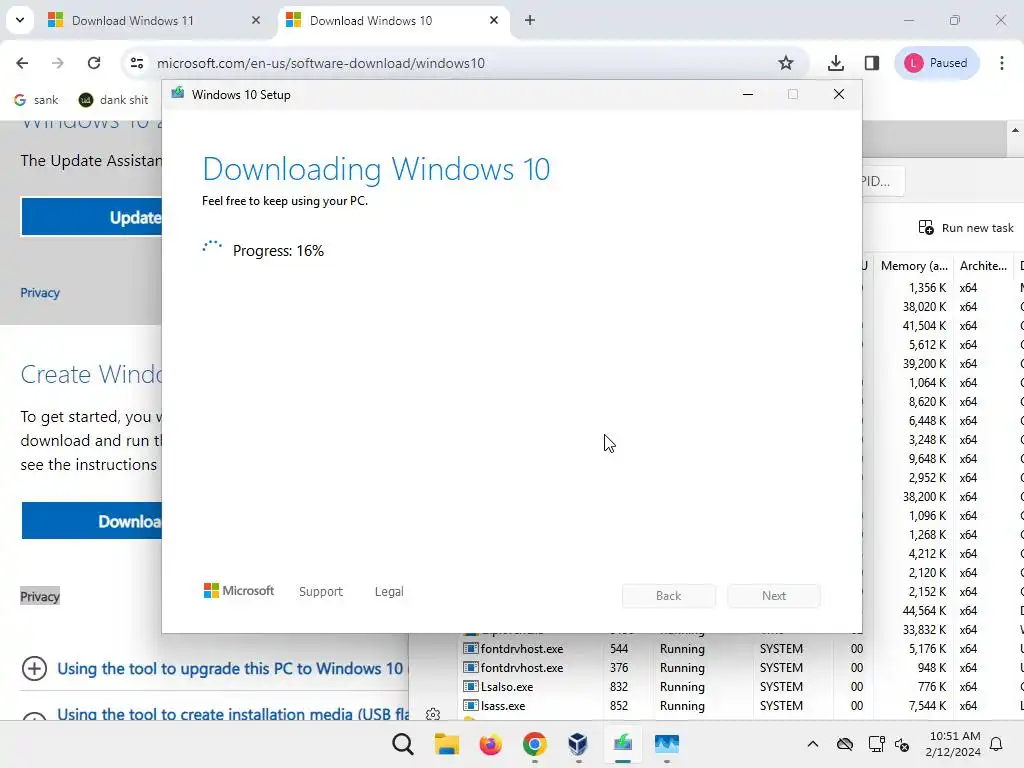Click the Update now blue button

[x=91, y=217]
